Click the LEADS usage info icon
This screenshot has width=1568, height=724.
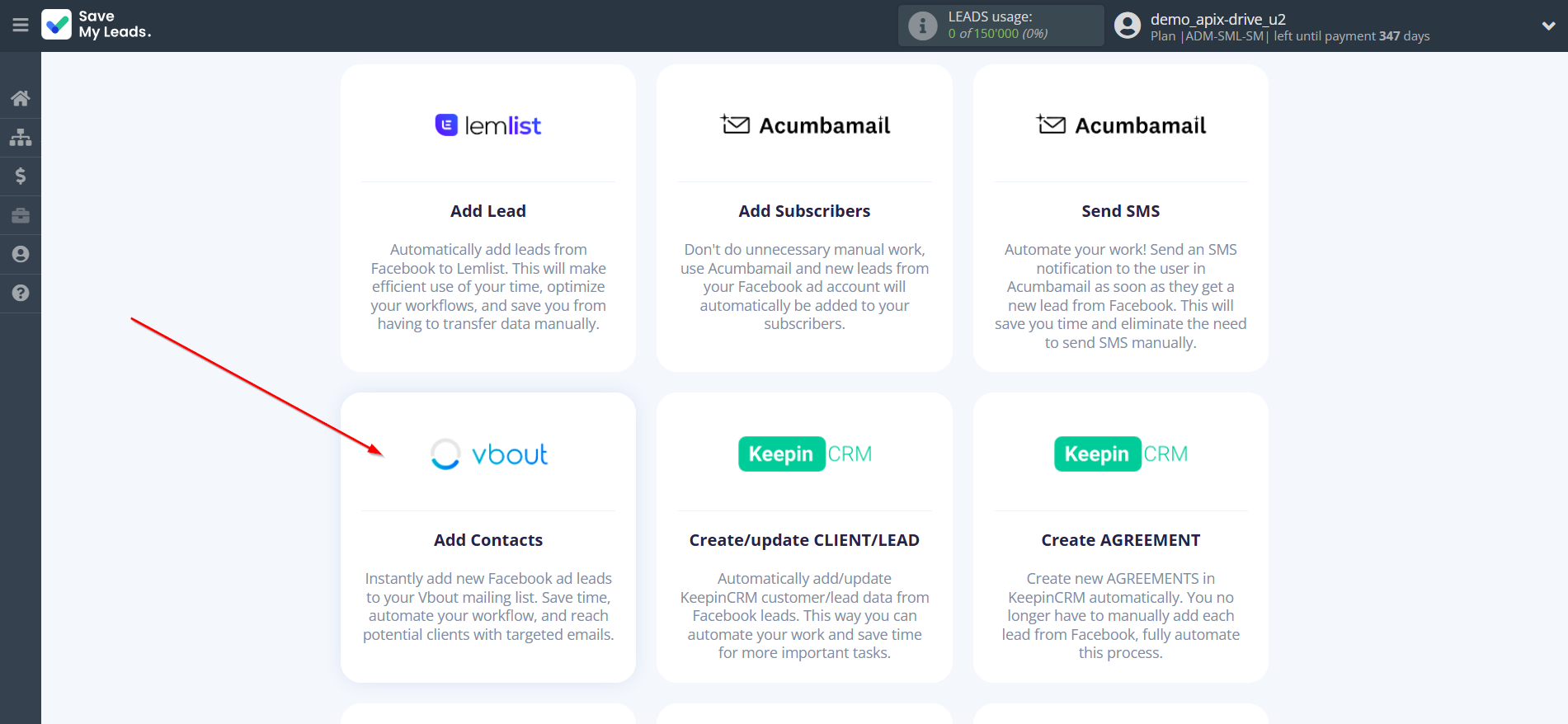click(x=922, y=26)
